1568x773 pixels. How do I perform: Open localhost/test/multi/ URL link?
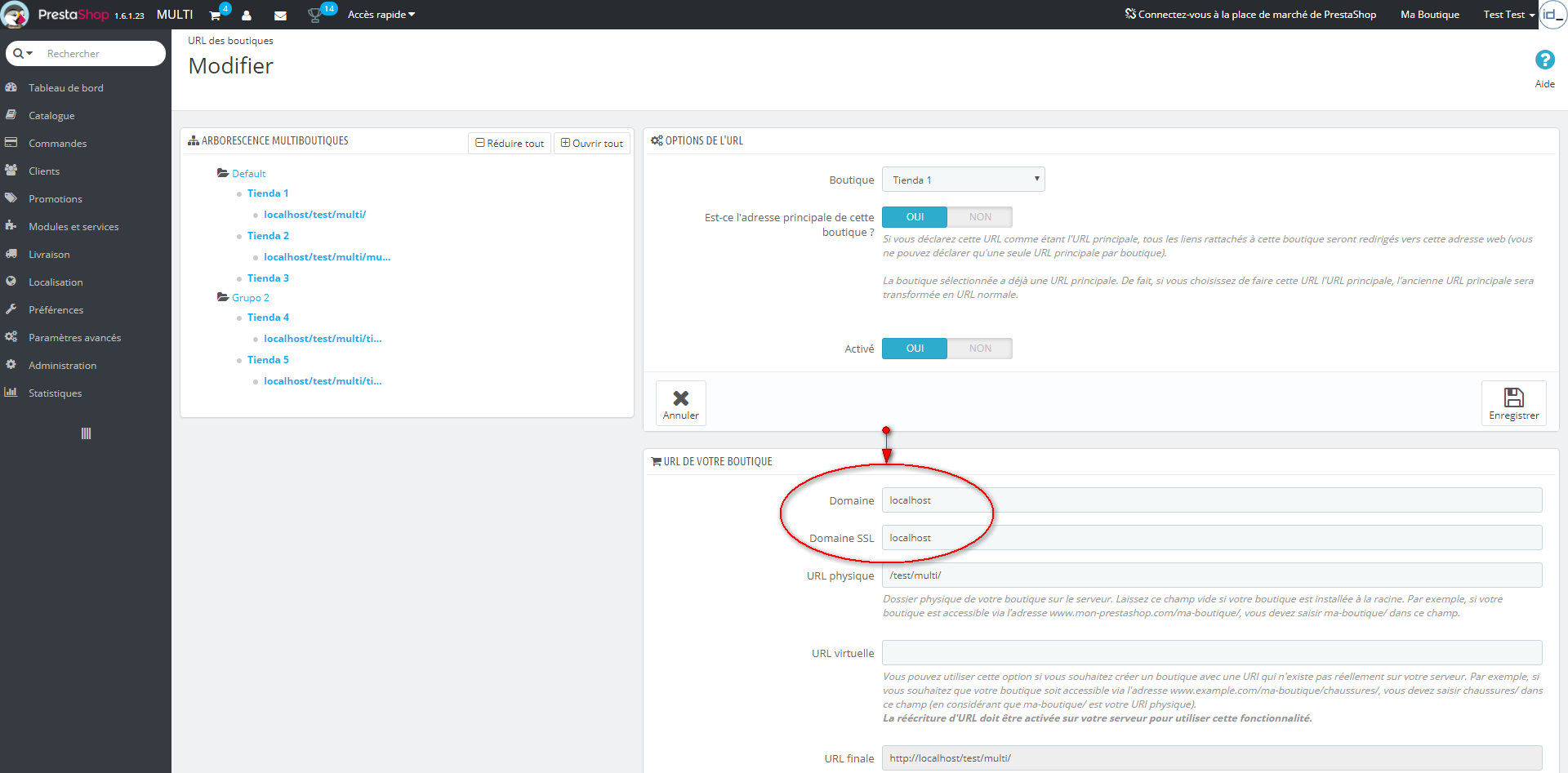tap(314, 215)
